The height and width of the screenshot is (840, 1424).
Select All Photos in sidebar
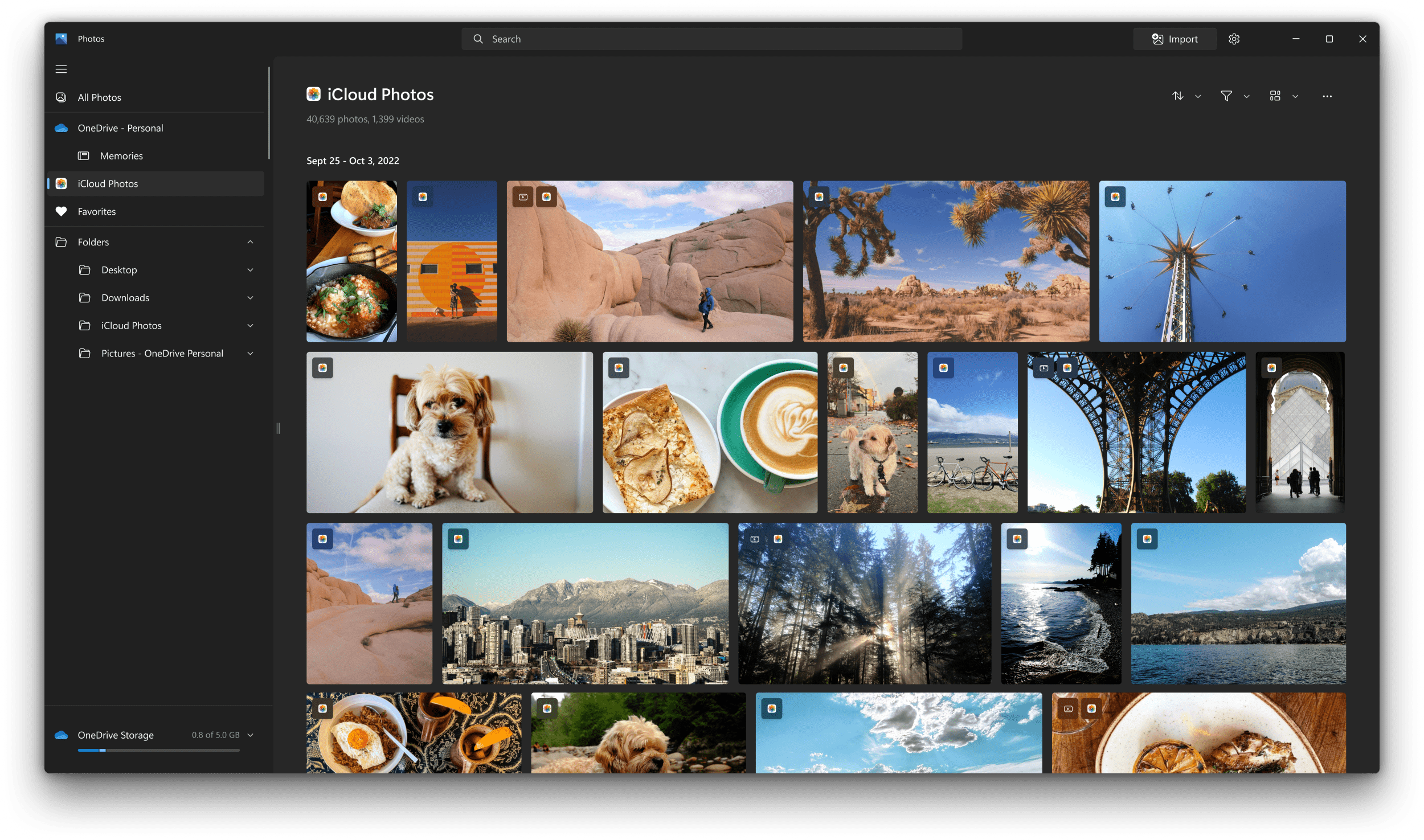click(99, 97)
